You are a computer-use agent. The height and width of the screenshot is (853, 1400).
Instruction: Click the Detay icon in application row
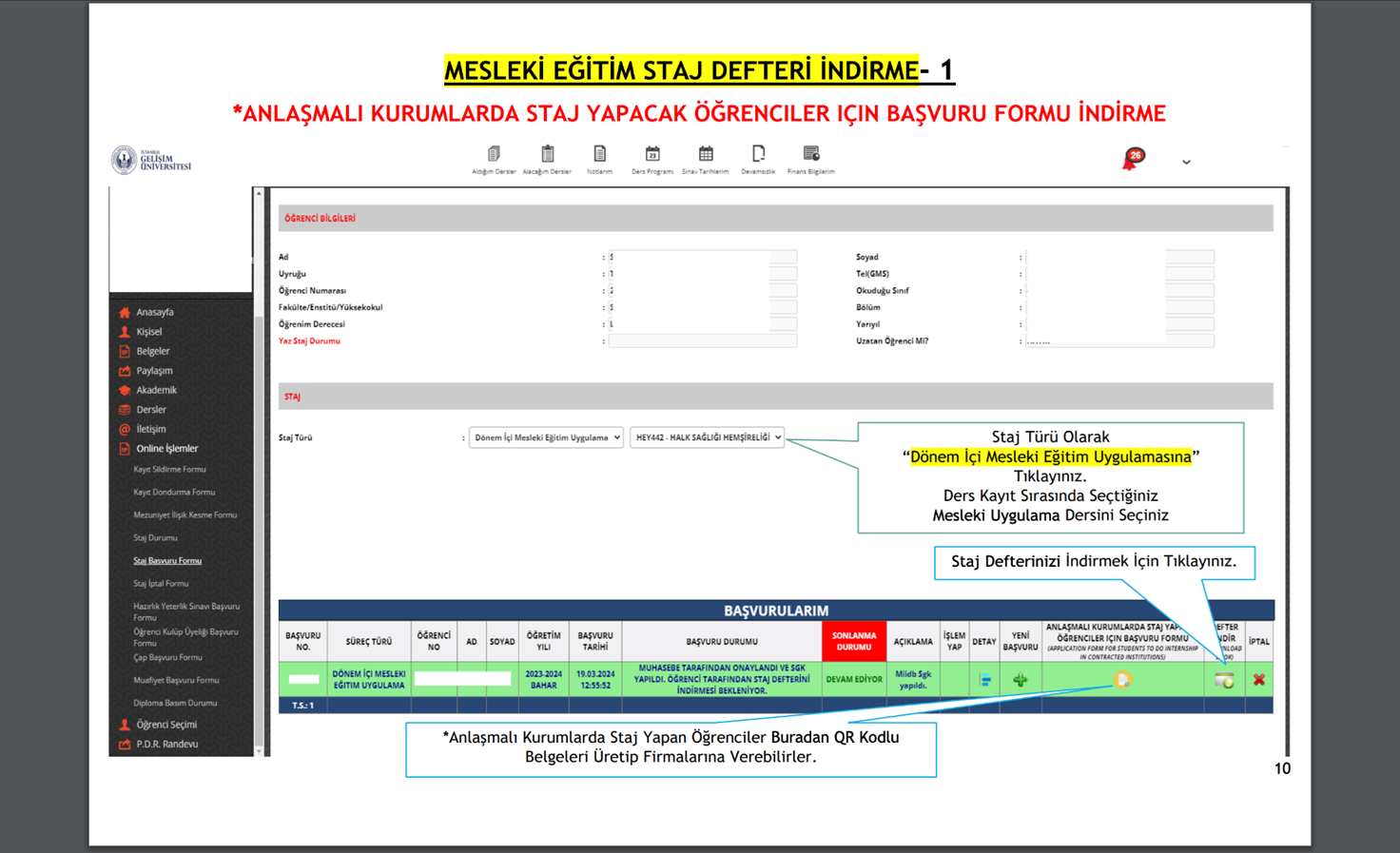[984, 680]
